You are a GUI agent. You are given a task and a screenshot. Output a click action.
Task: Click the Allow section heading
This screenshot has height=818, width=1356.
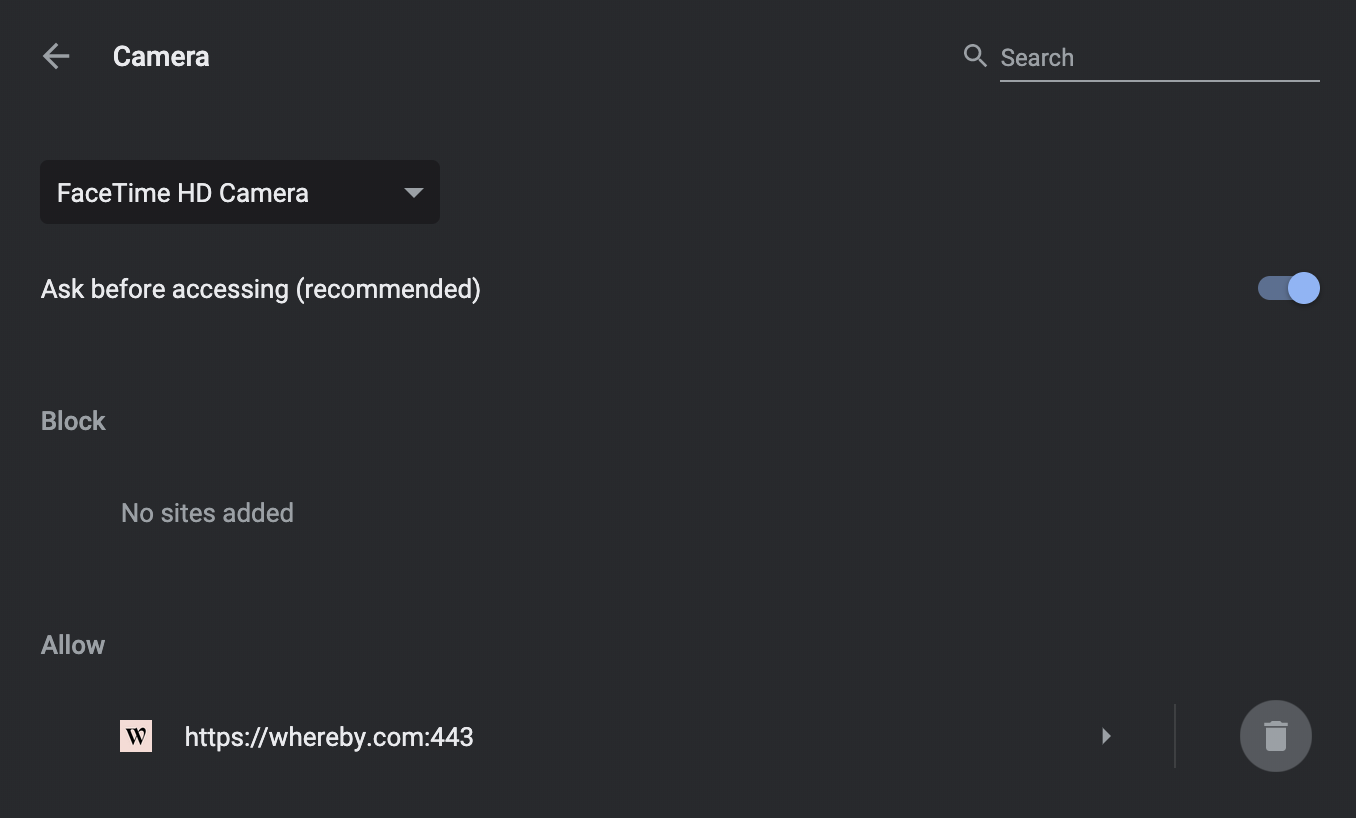[73, 645]
